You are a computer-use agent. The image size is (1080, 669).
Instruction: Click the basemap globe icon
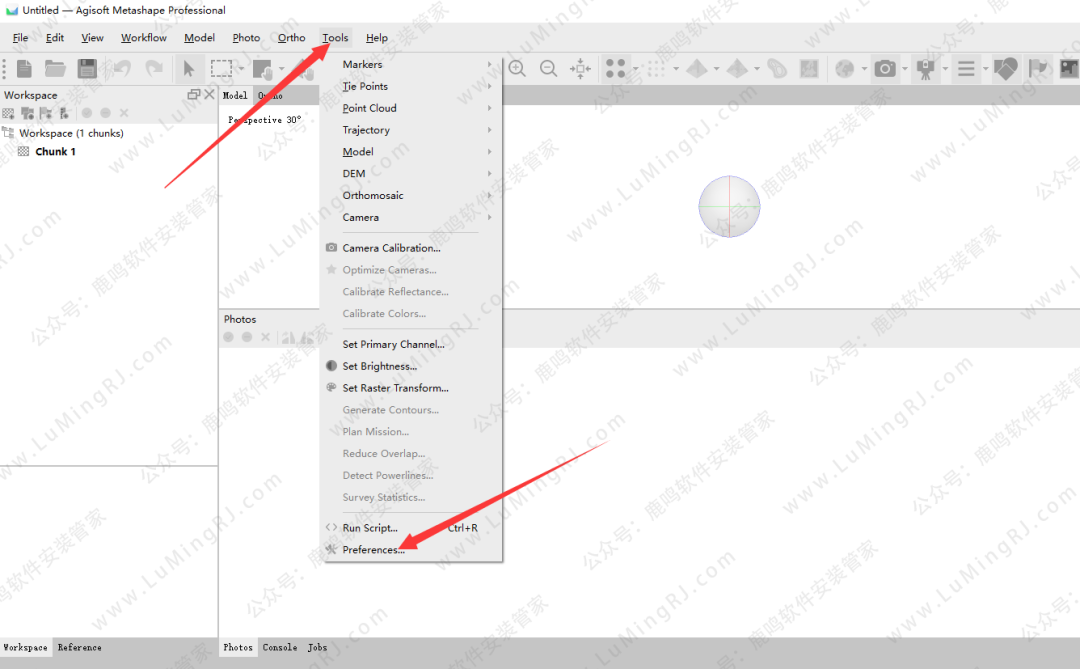[844, 68]
